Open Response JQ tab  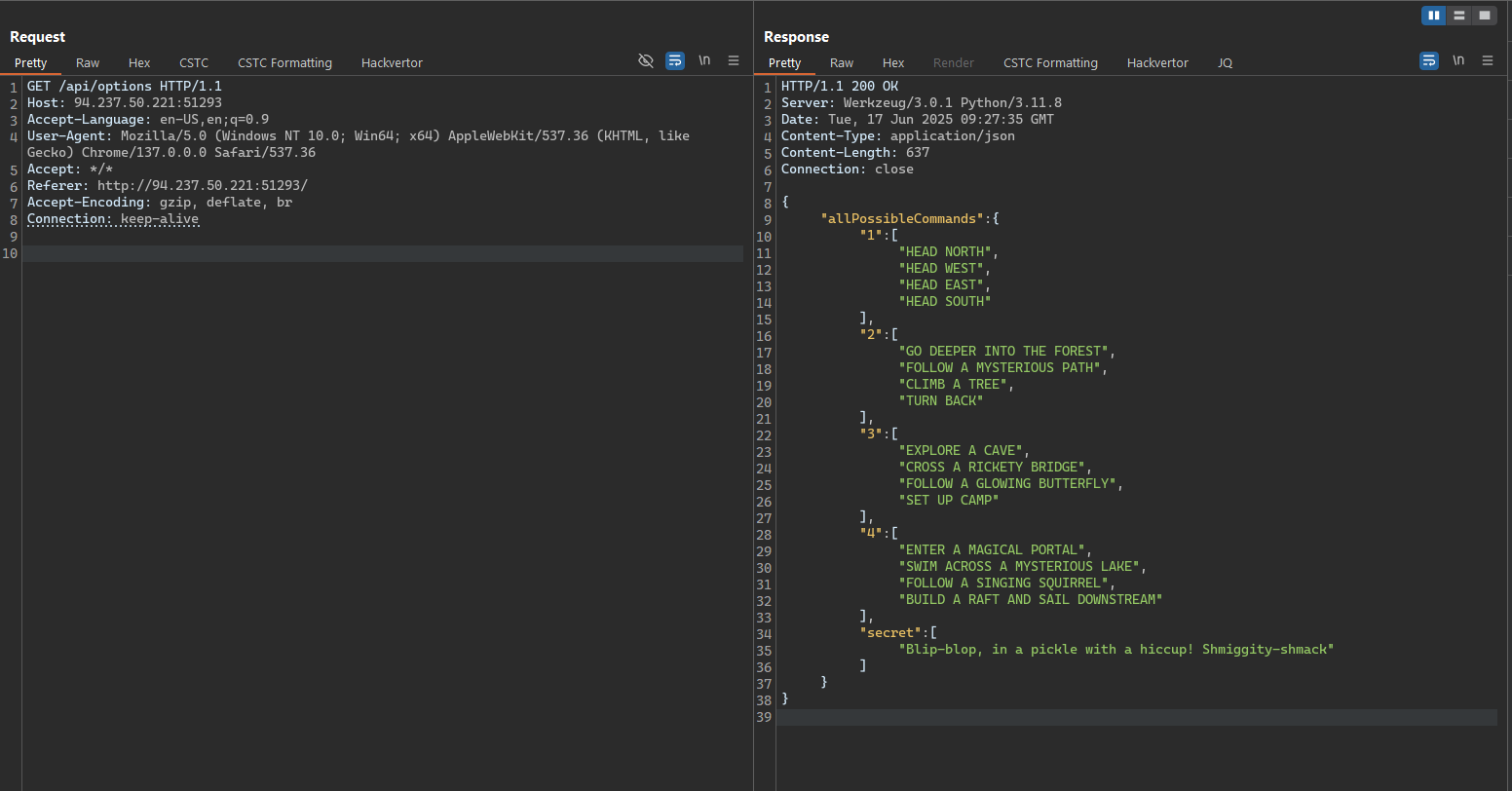pyautogui.click(x=1225, y=63)
